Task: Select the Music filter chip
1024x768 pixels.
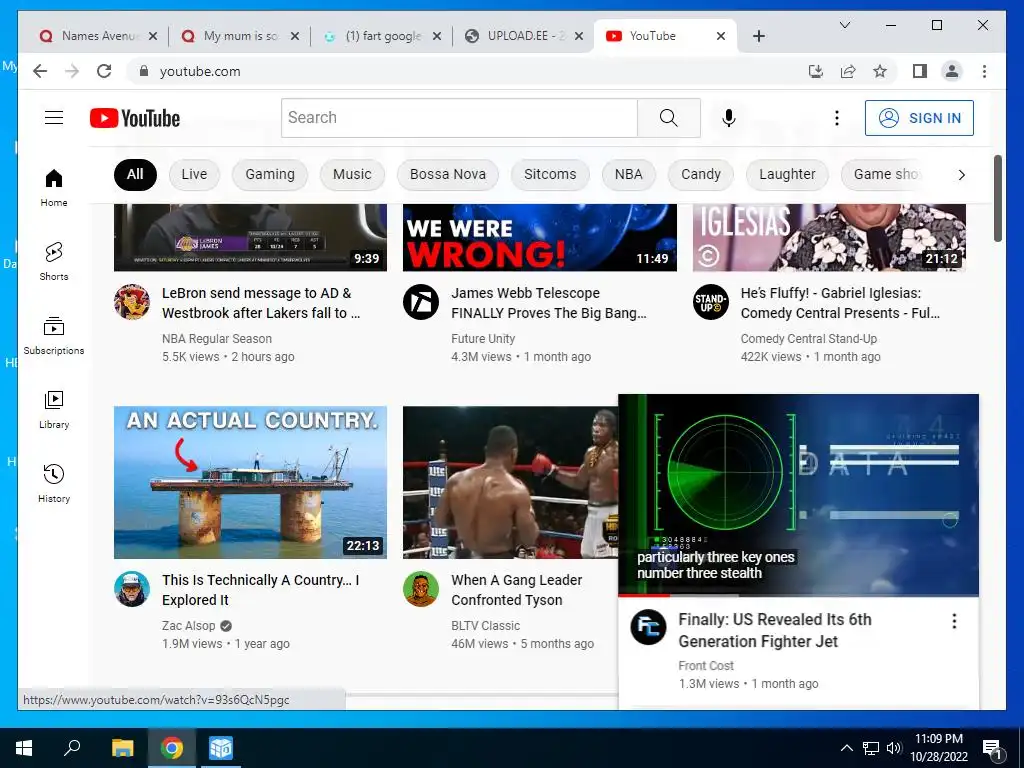Action: coord(352,174)
